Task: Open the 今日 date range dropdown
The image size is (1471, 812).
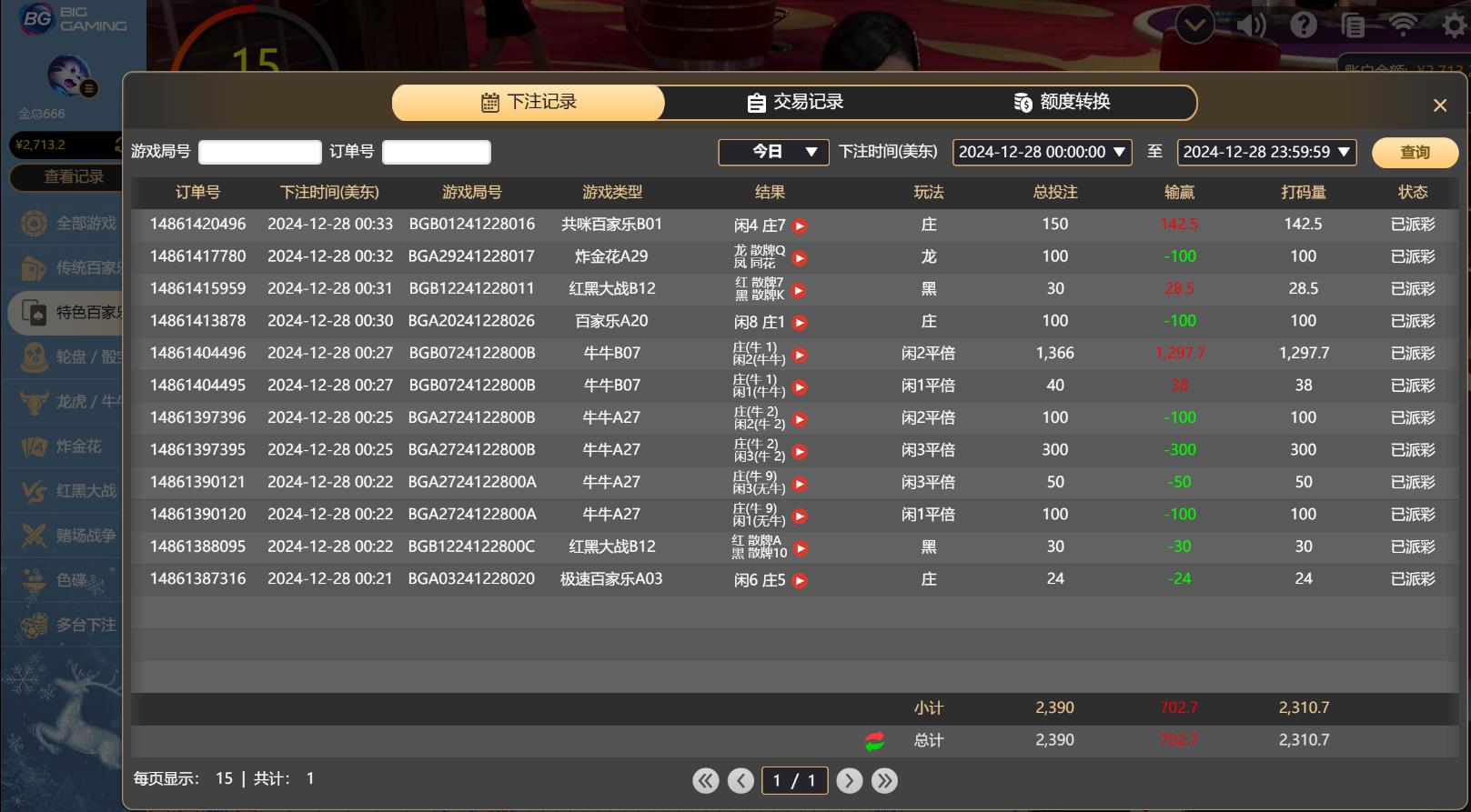Action: (773, 152)
